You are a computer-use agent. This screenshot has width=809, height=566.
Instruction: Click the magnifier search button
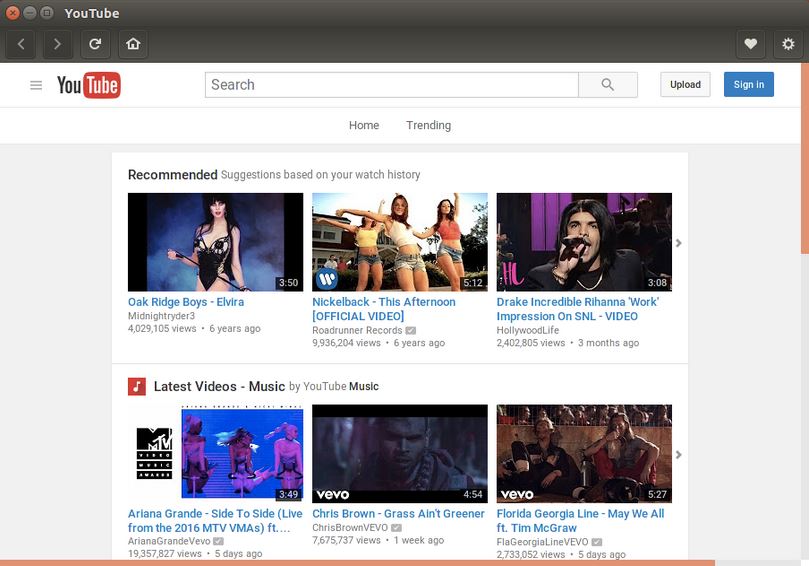(608, 85)
